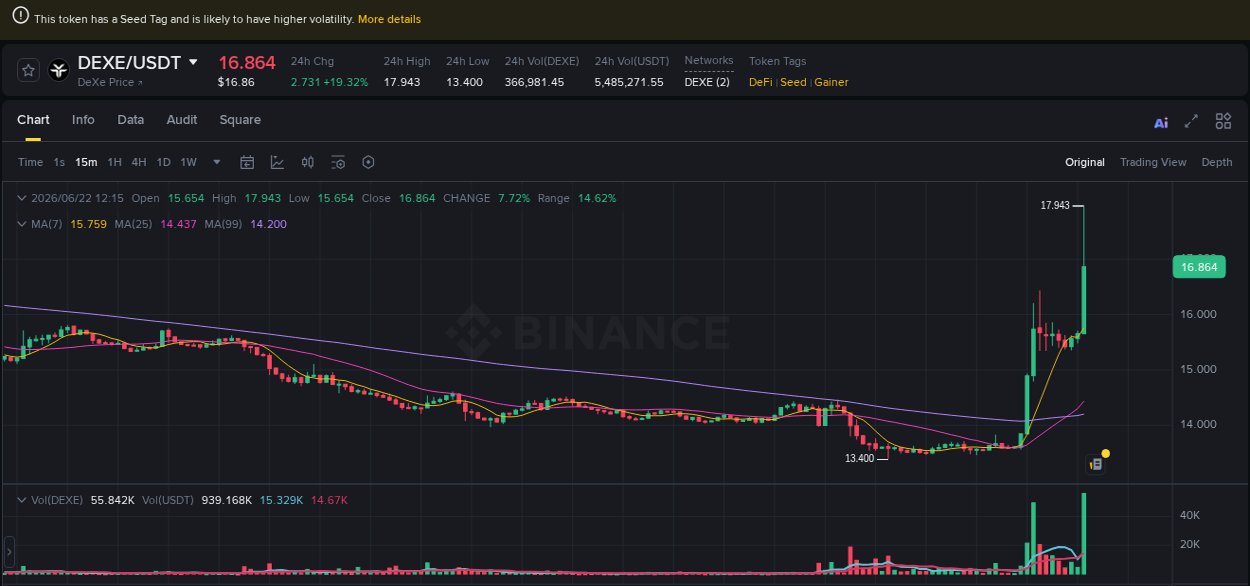
Task: Select the 15m interval
Action: pos(86,162)
